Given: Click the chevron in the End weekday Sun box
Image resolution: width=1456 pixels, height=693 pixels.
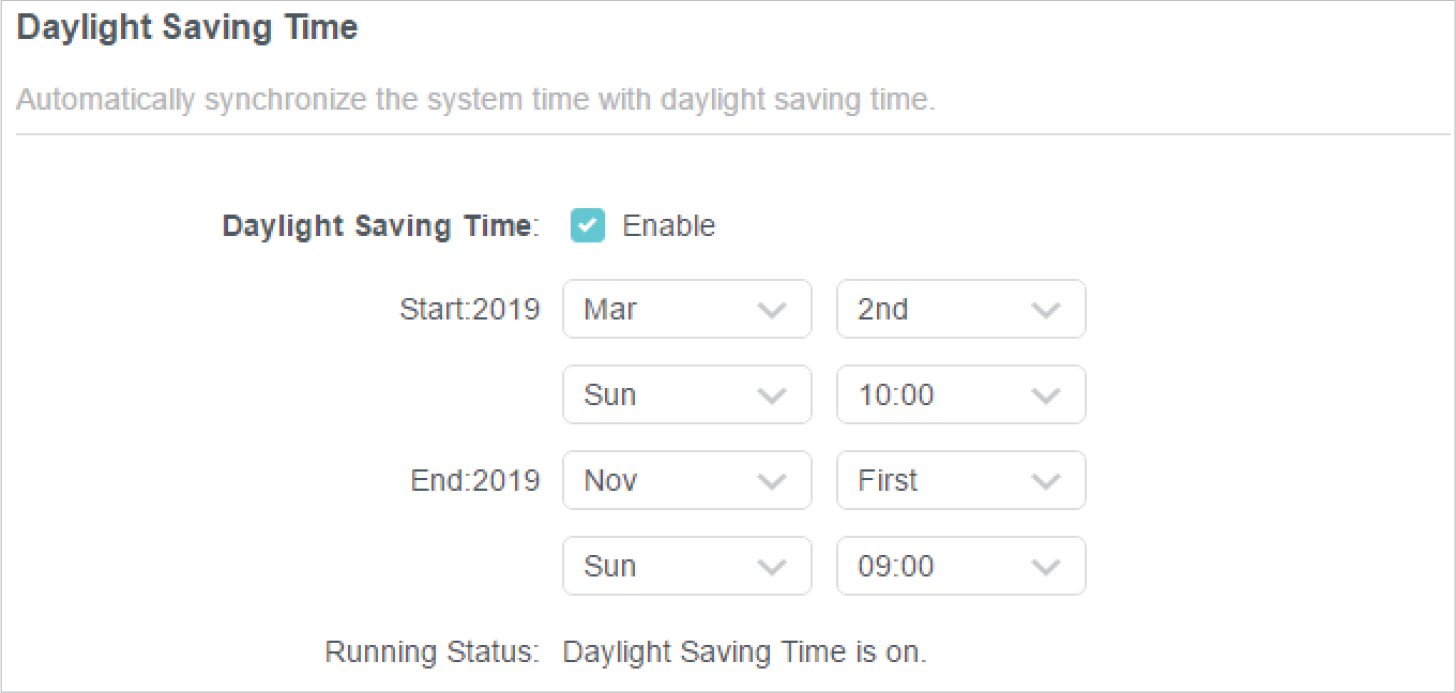Looking at the screenshot, I should [x=771, y=567].
